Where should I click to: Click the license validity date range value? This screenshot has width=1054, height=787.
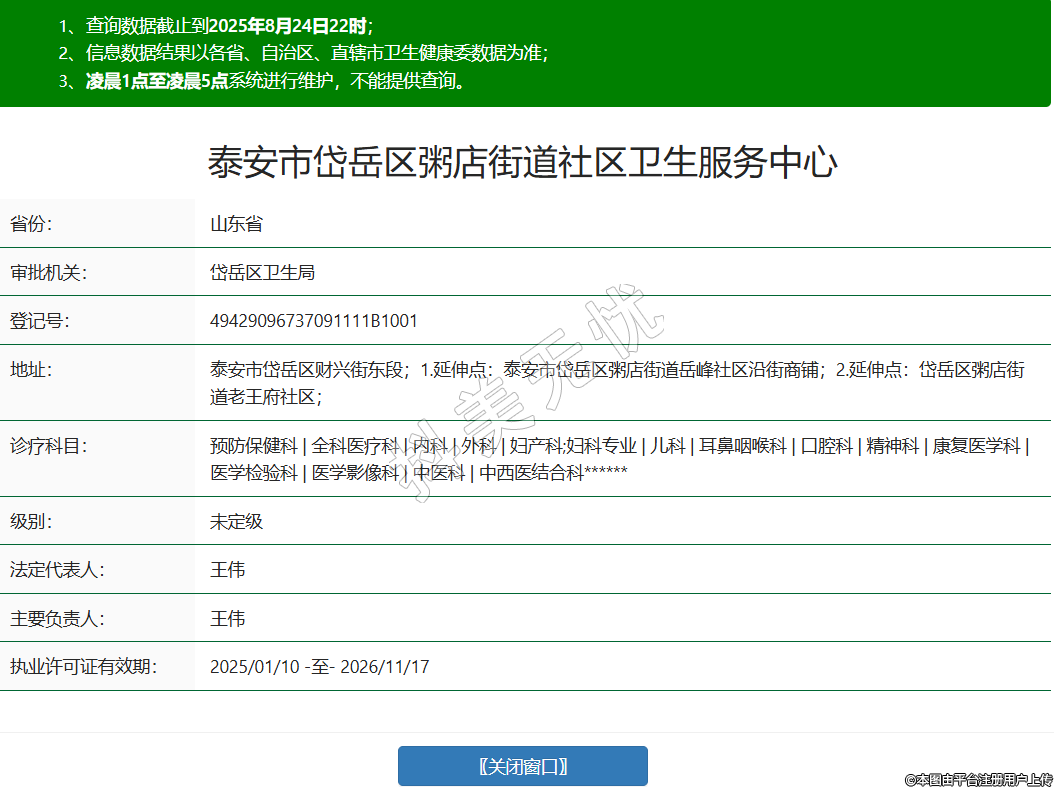[x=319, y=666]
